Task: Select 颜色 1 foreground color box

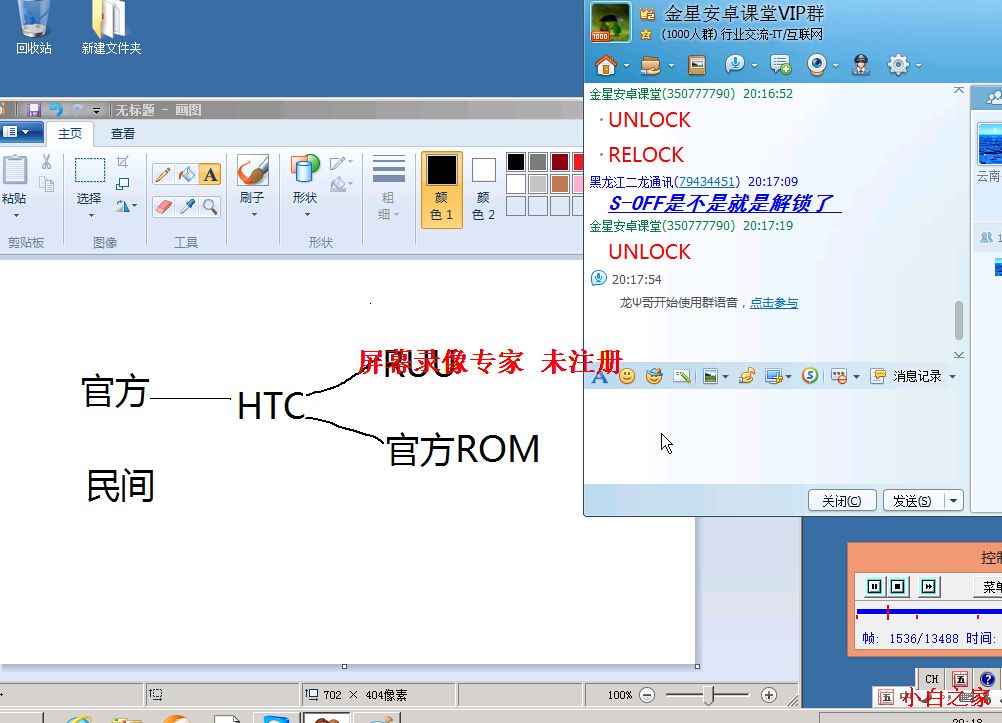Action: pos(442,189)
